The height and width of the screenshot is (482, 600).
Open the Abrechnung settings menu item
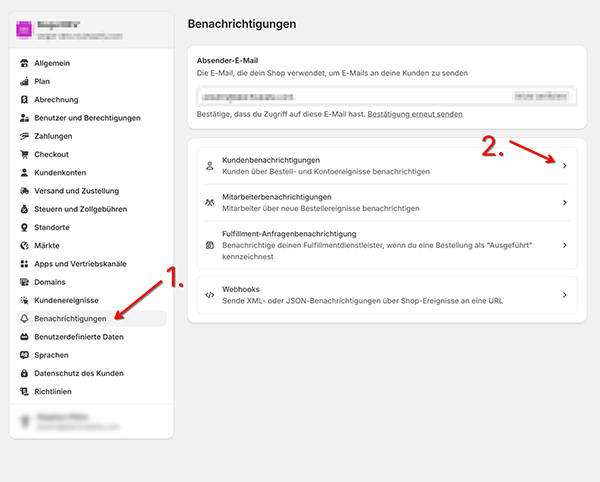tap(70, 100)
